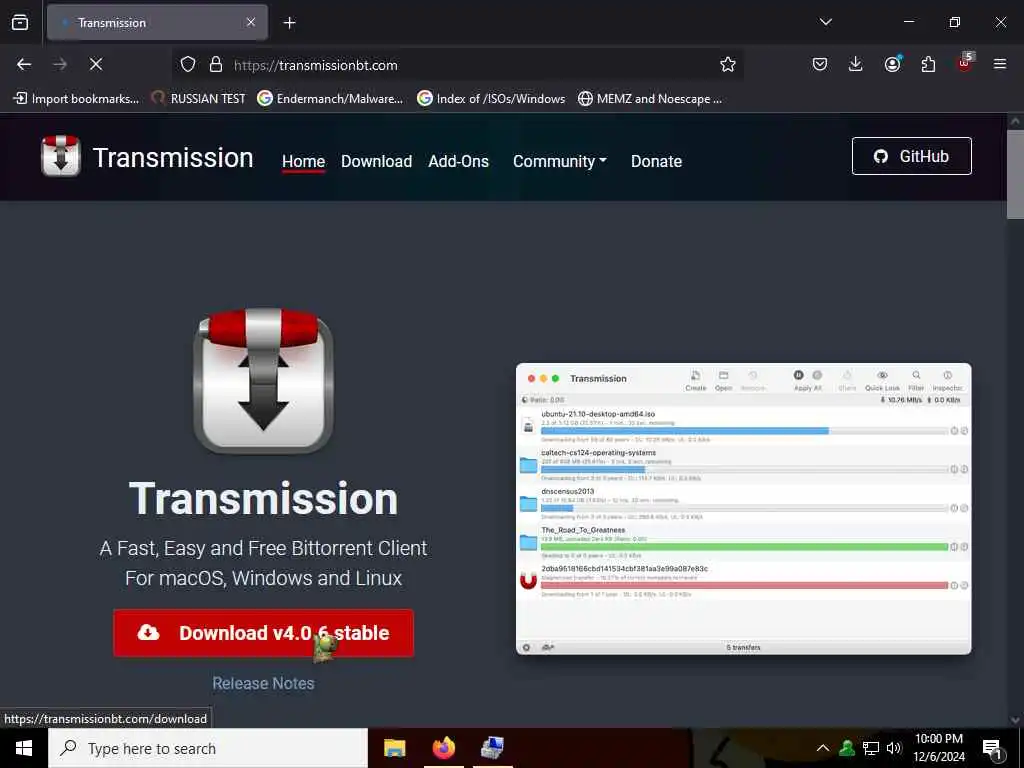Open the Download nav page
Image resolution: width=1024 pixels, height=768 pixels.
(376, 161)
